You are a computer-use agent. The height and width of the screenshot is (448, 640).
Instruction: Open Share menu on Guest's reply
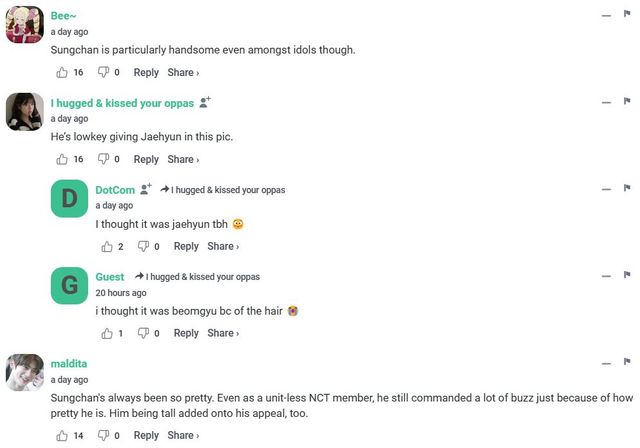coord(223,333)
